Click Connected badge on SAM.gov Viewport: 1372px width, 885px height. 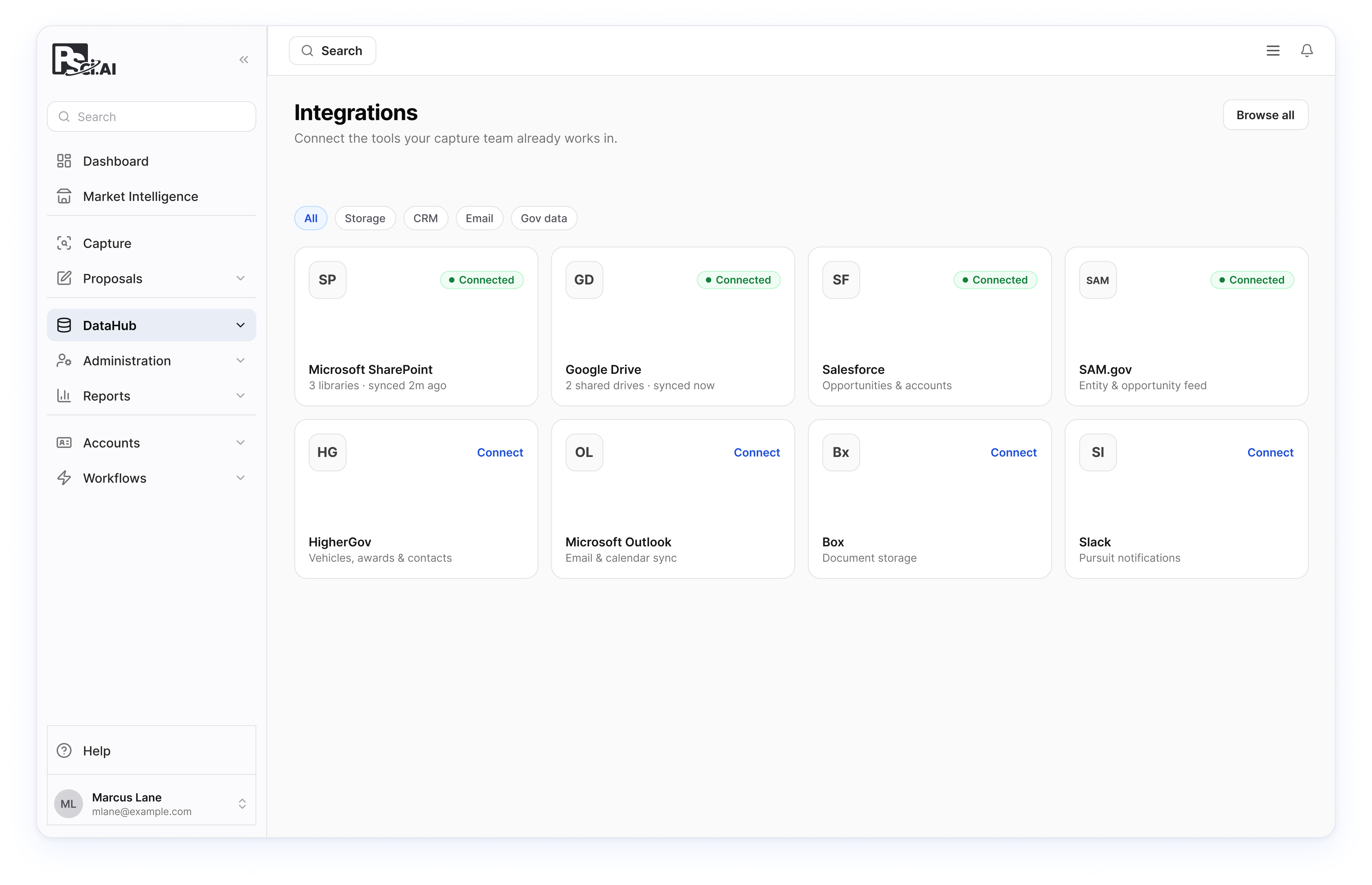point(1252,280)
